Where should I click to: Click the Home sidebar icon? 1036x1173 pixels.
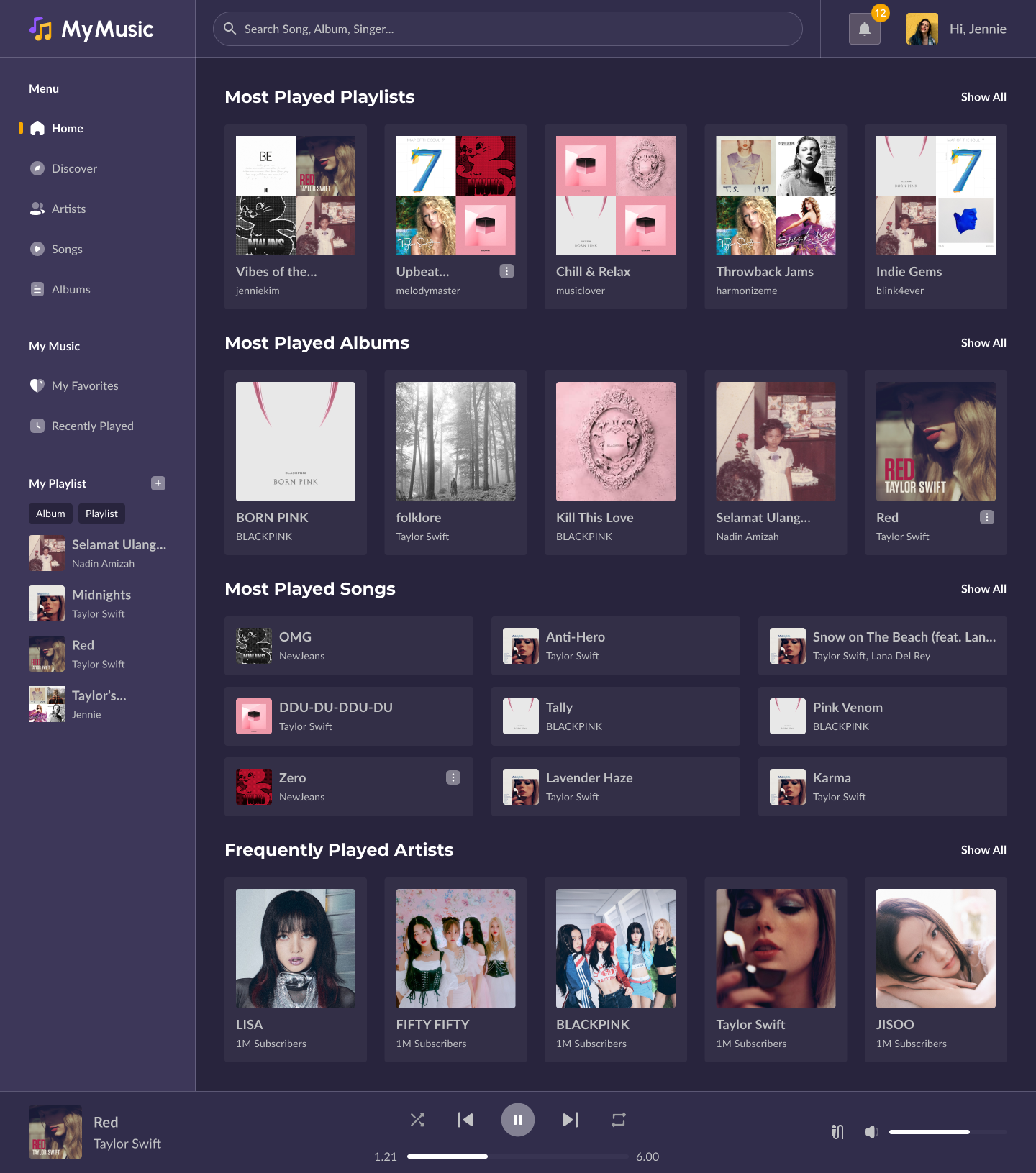[x=37, y=128]
